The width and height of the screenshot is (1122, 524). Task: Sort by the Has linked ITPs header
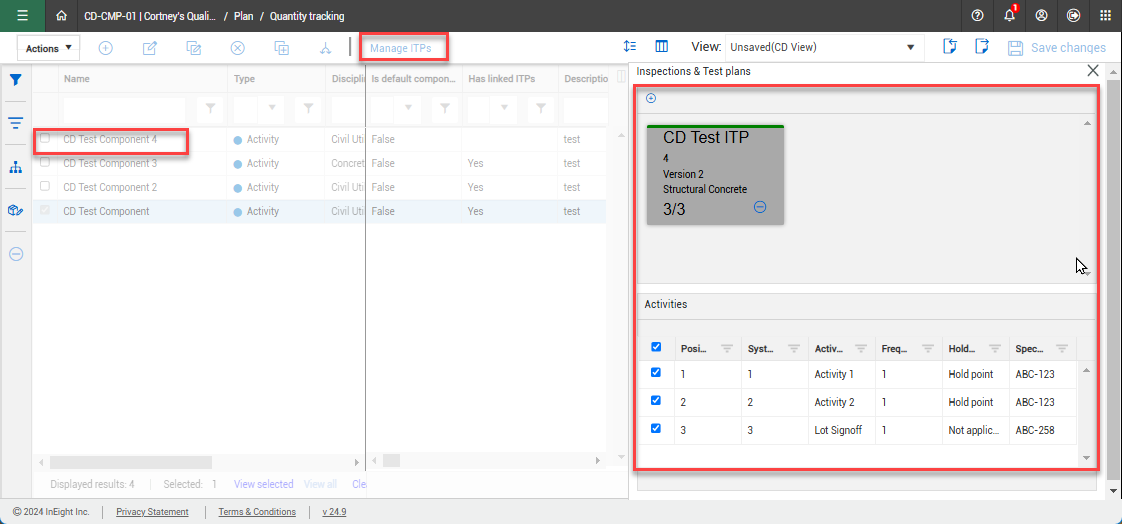tap(502, 79)
